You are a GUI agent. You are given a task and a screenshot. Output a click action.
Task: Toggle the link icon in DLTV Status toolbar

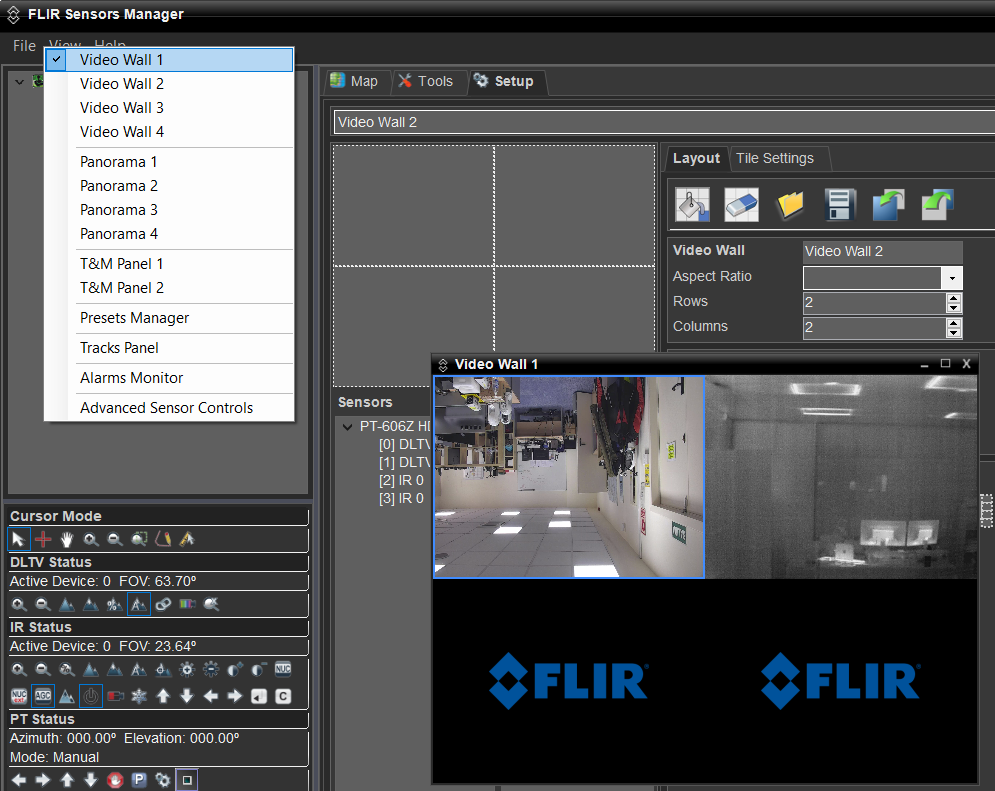pyautogui.click(x=165, y=604)
